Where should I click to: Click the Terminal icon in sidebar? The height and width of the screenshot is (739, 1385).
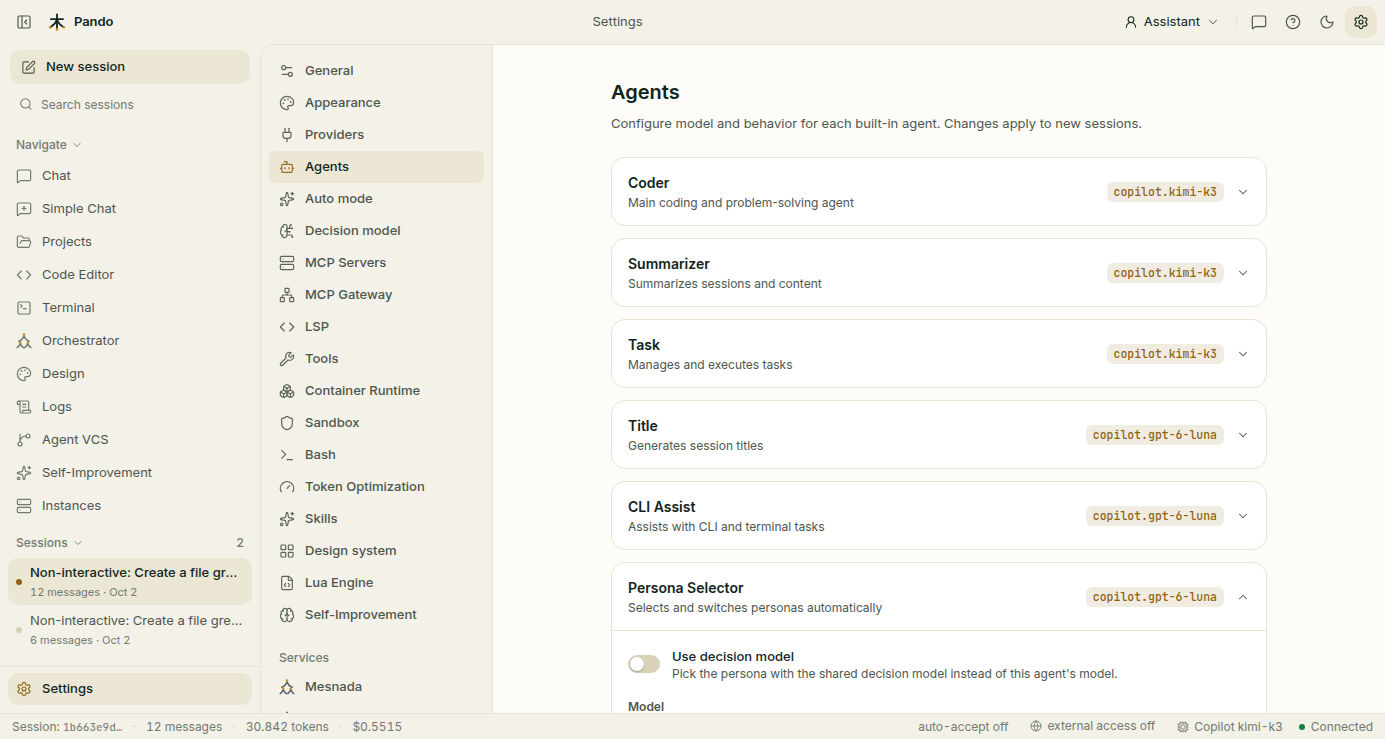pos(24,308)
